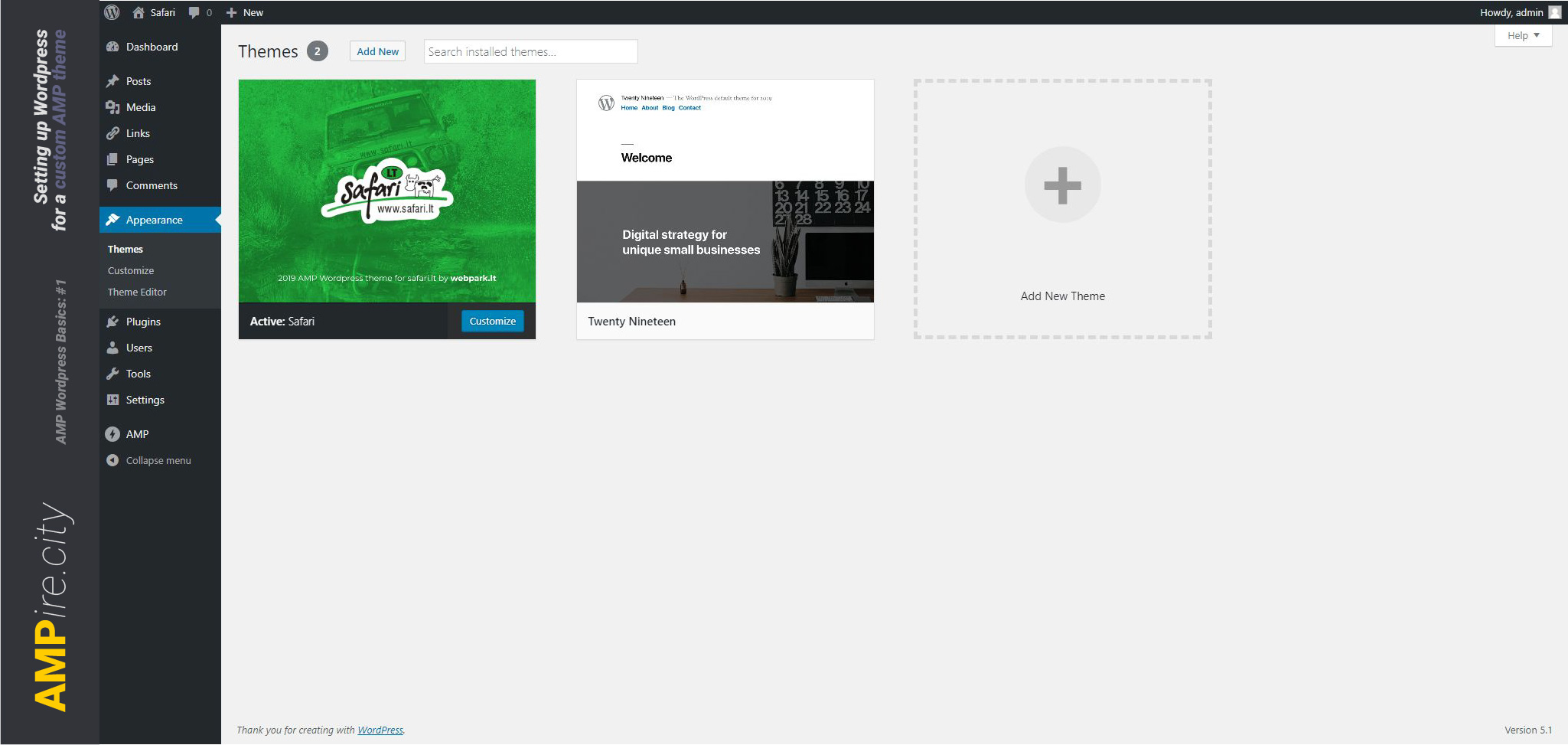Open the Tools menu label
Viewport: 1568px width, 745px height.
pyautogui.click(x=139, y=374)
